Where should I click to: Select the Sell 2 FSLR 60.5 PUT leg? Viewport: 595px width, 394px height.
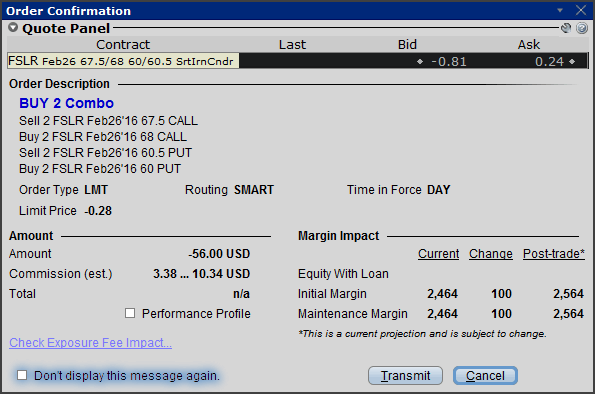point(105,153)
